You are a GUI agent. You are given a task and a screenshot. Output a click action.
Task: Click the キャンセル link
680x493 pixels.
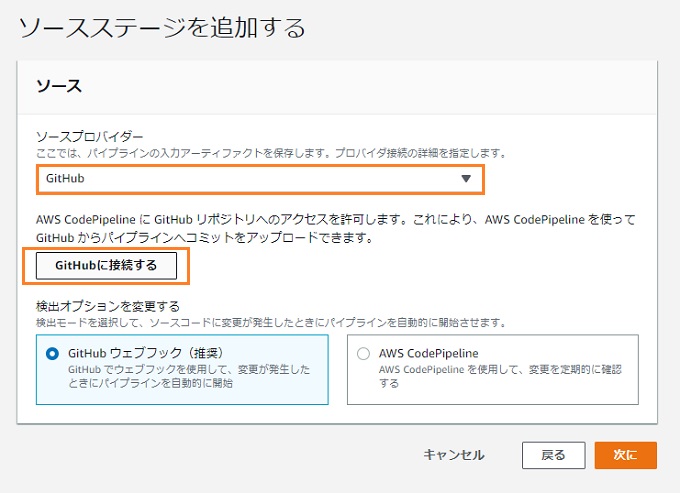coord(454,455)
